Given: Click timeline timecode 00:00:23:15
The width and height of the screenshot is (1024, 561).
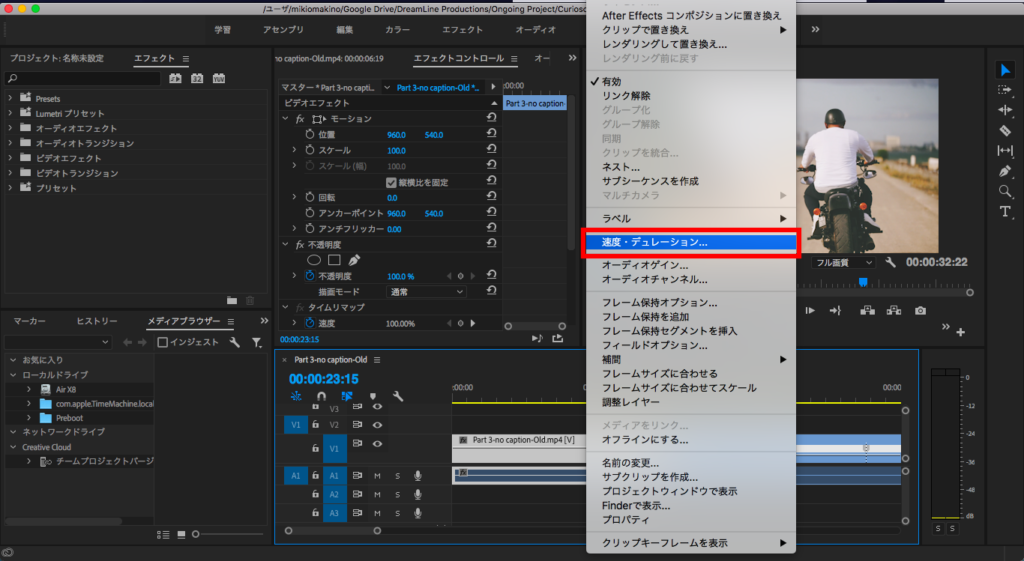Looking at the screenshot, I should tap(323, 379).
